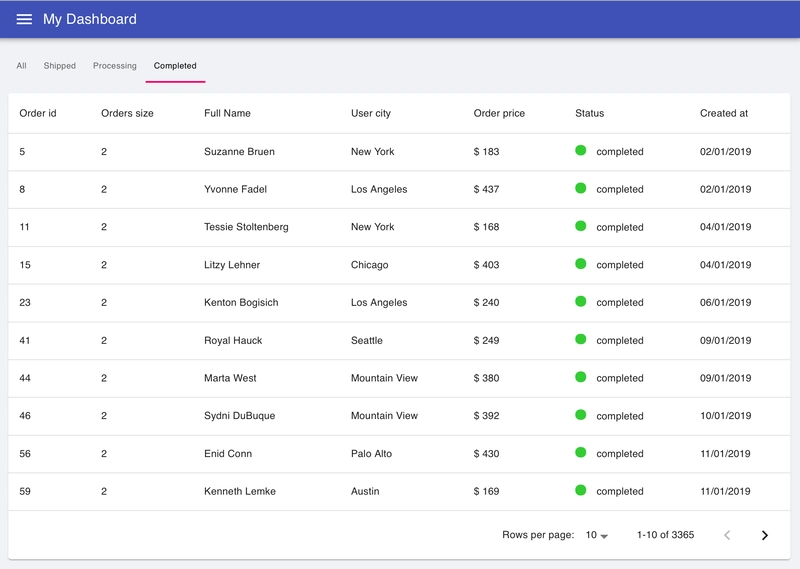The image size is (800, 569).
Task: Click the previous page arrow
Action: coord(727,535)
